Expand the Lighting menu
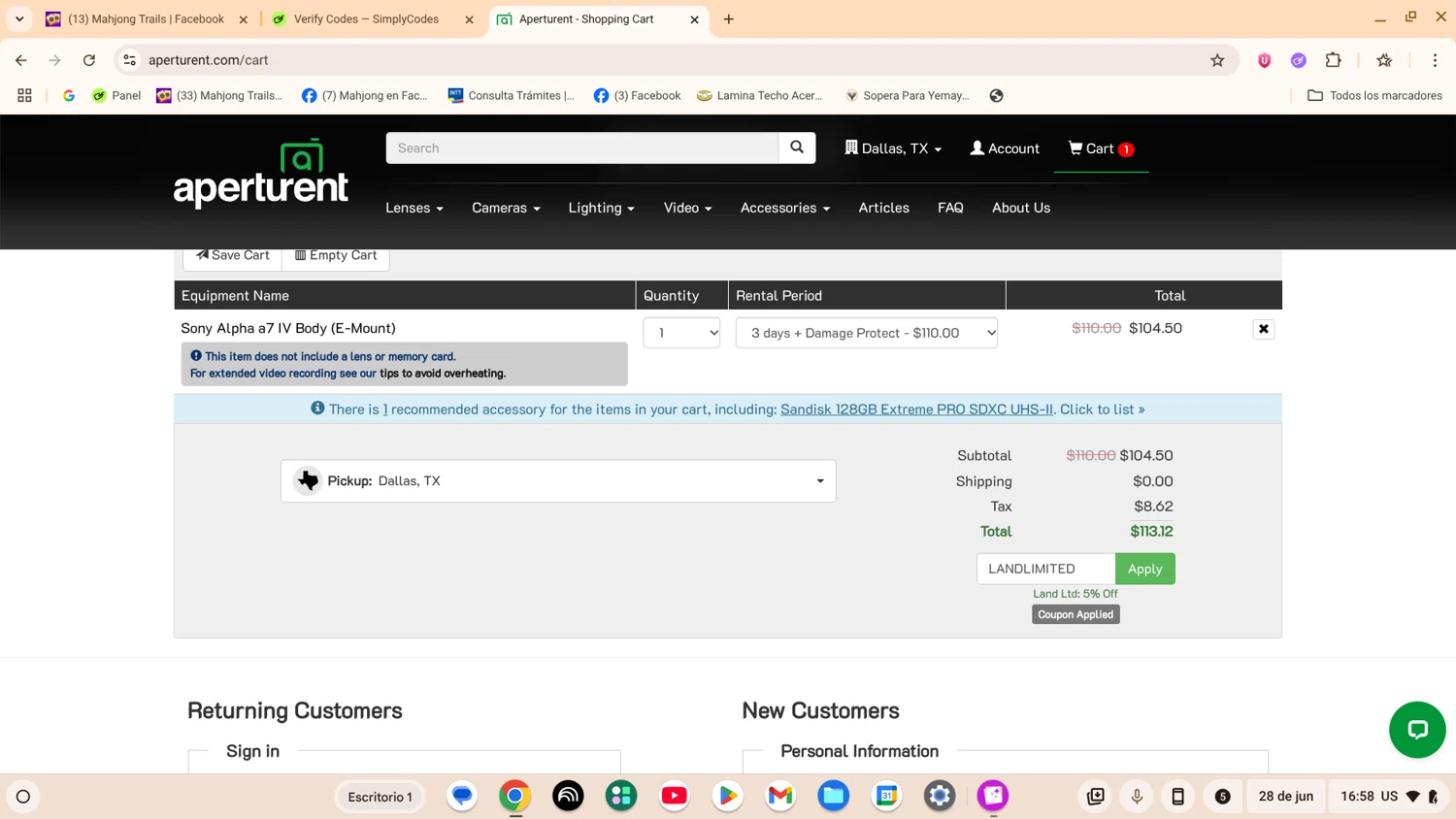This screenshot has height=819, width=1456. pyautogui.click(x=601, y=208)
